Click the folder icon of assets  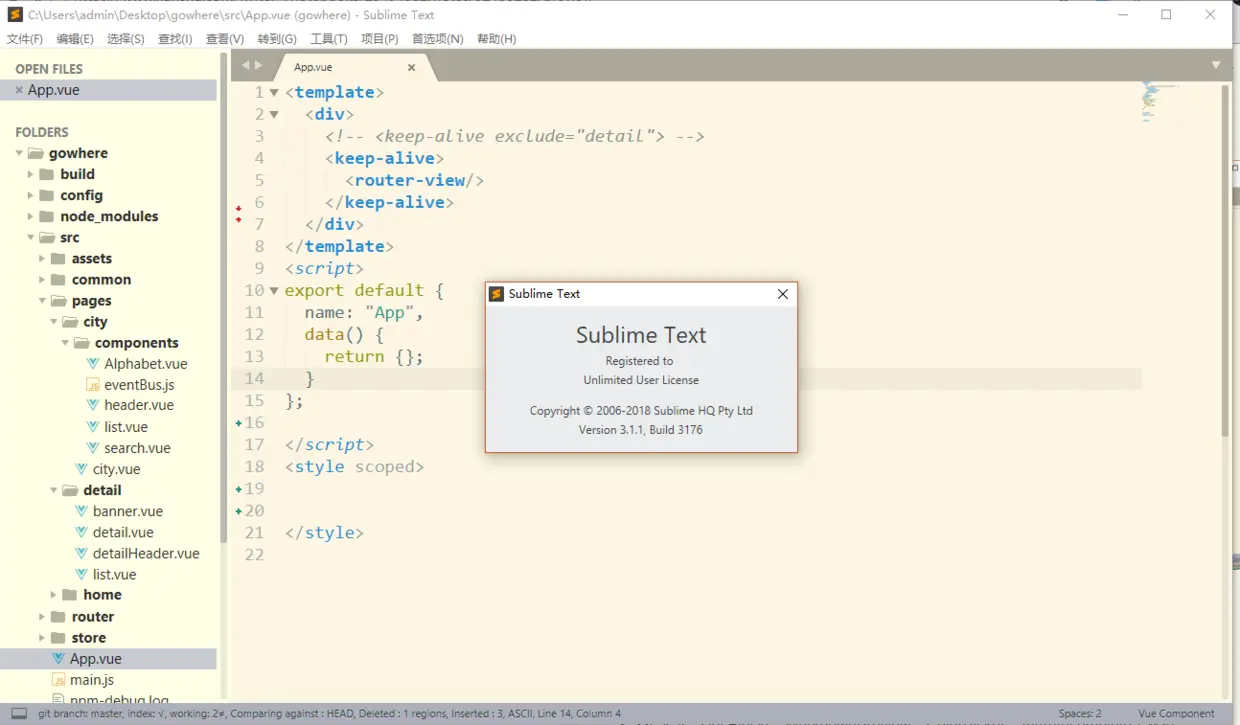click(x=58, y=259)
